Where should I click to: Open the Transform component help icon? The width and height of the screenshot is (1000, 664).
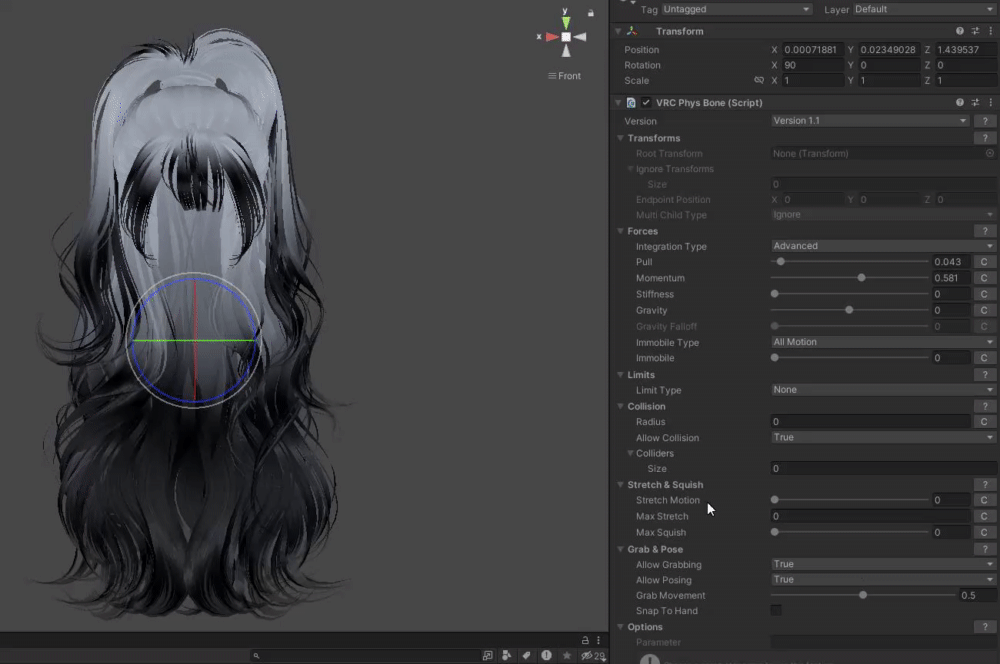pos(960,31)
